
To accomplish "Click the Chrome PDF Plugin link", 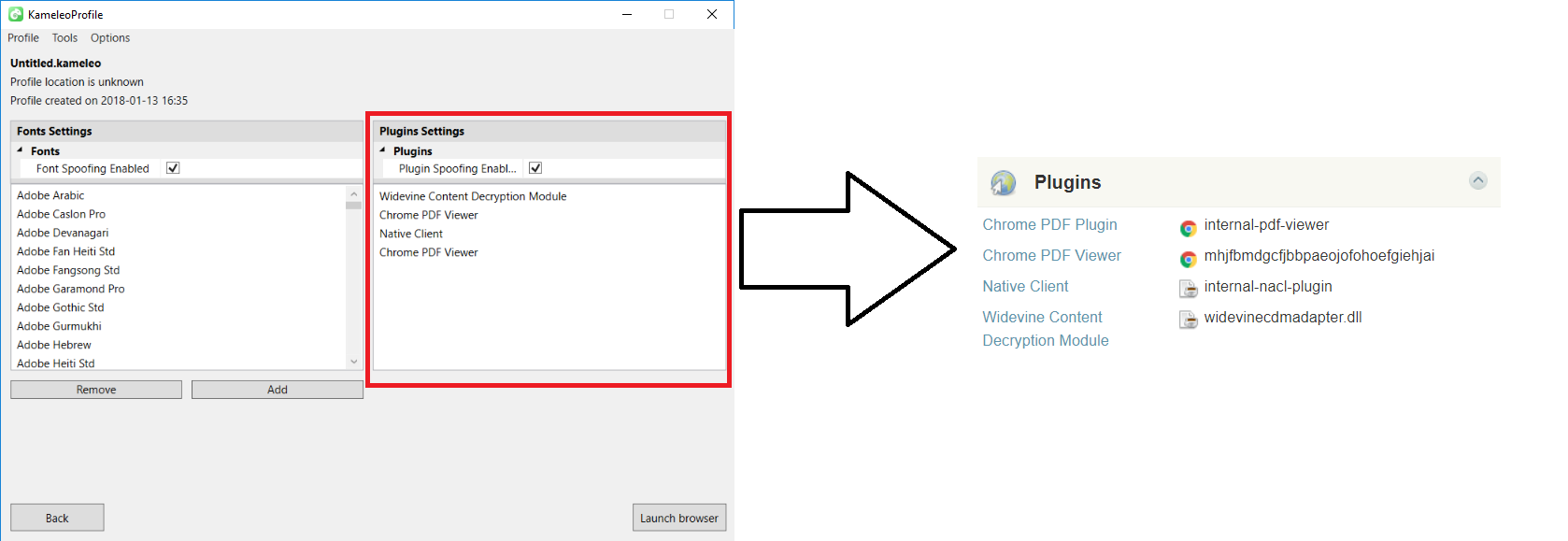I will (x=1049, y=225).
